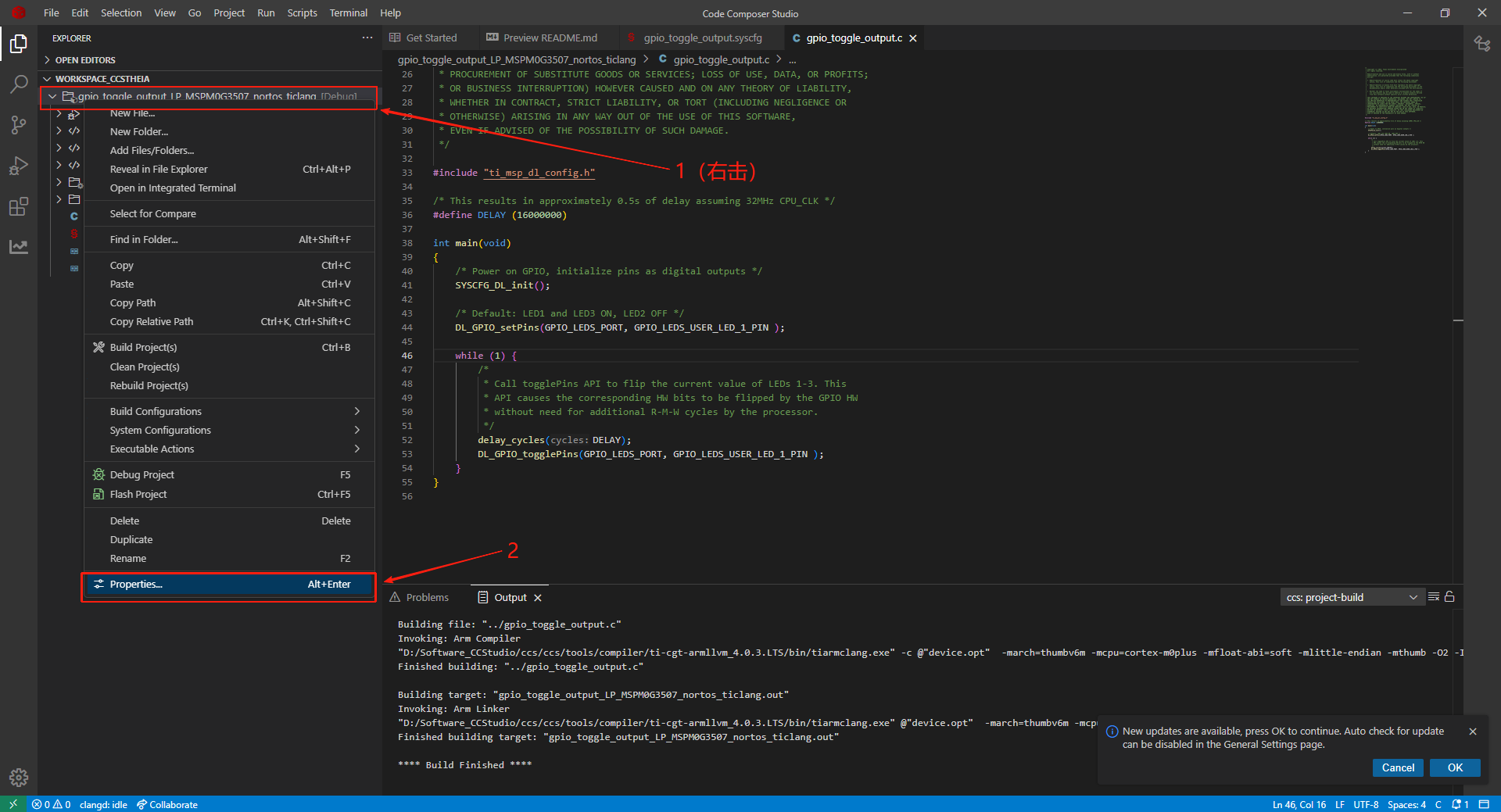The image size is (1501, 812).
Task: Click the icon in the top-right corner of the editor area
Action: coord(1482,44)
